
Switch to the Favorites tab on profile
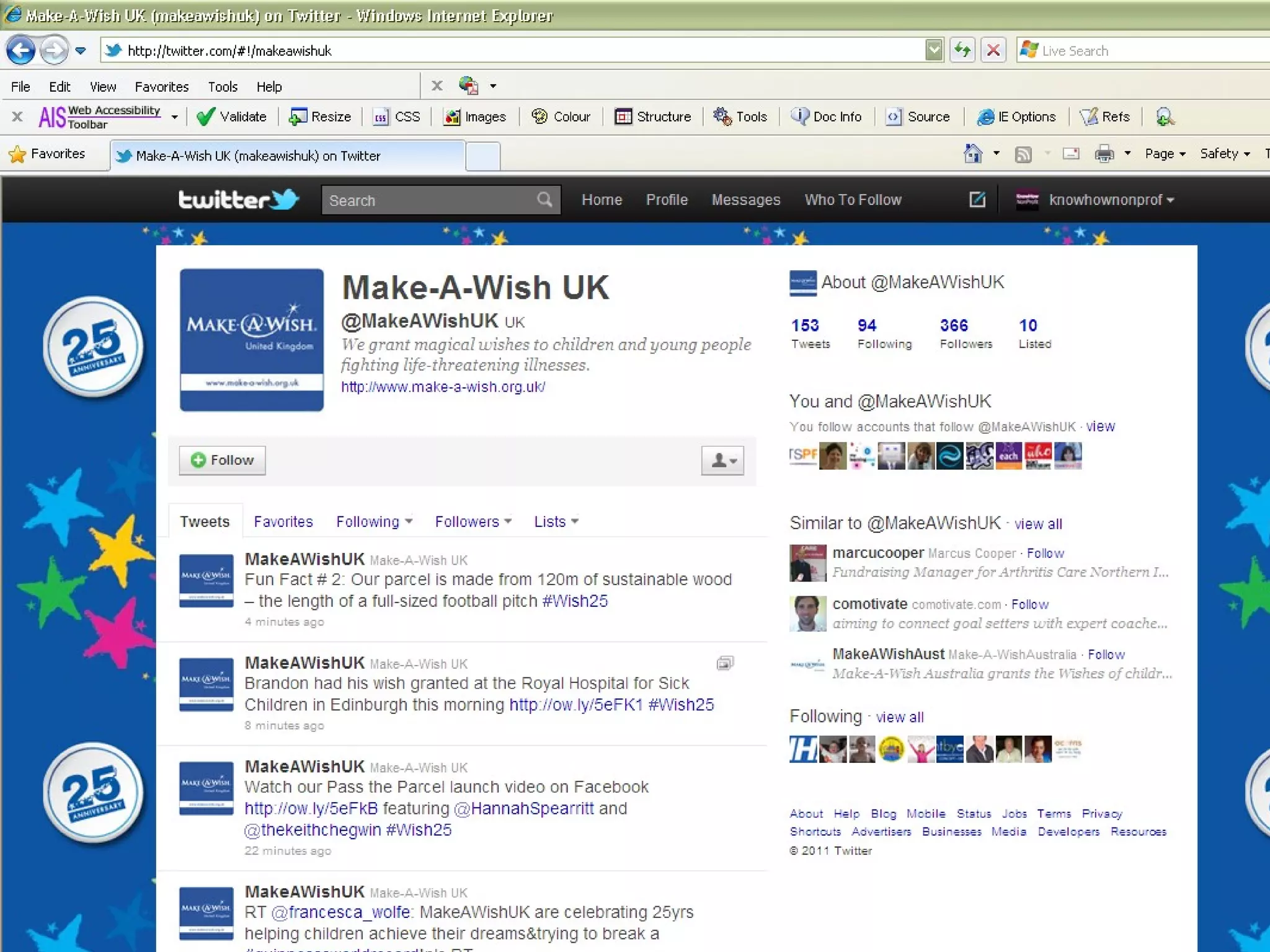tap(283, 521)
